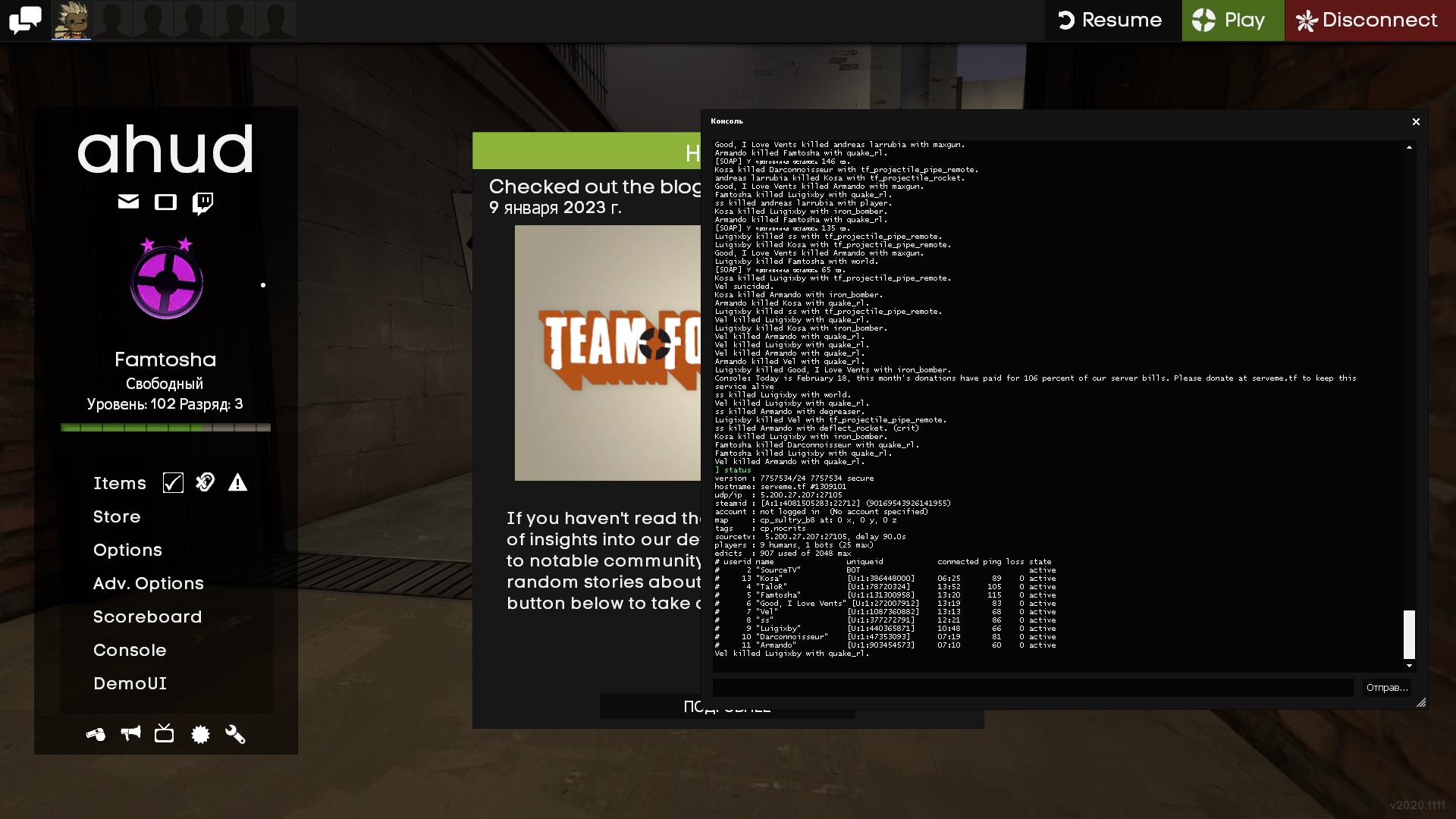The image size is (1456, 819).
Task: Open the warning triangle alert icon
Action: (237, 482)
